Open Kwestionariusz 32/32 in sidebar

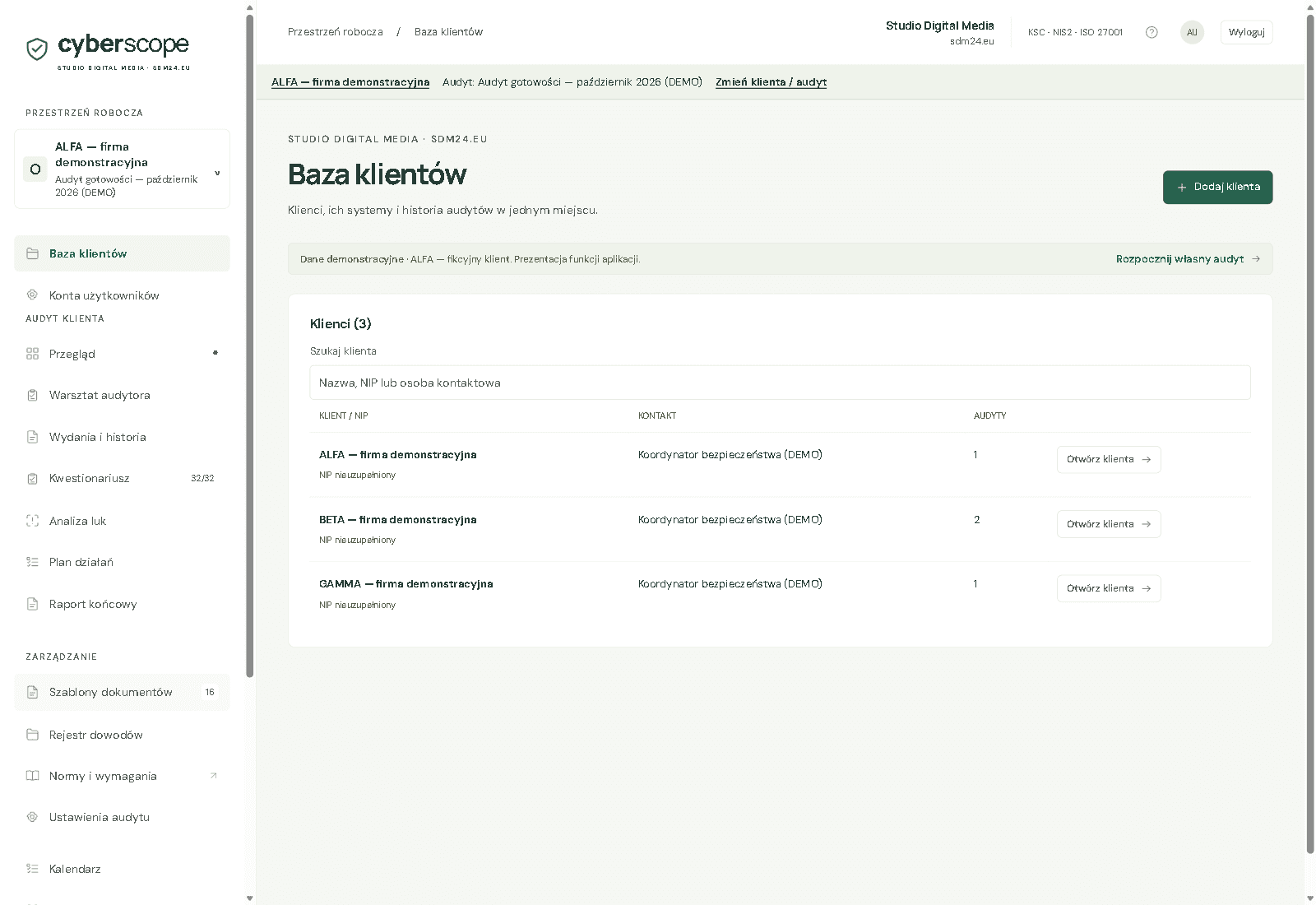(x=122, y=478)
